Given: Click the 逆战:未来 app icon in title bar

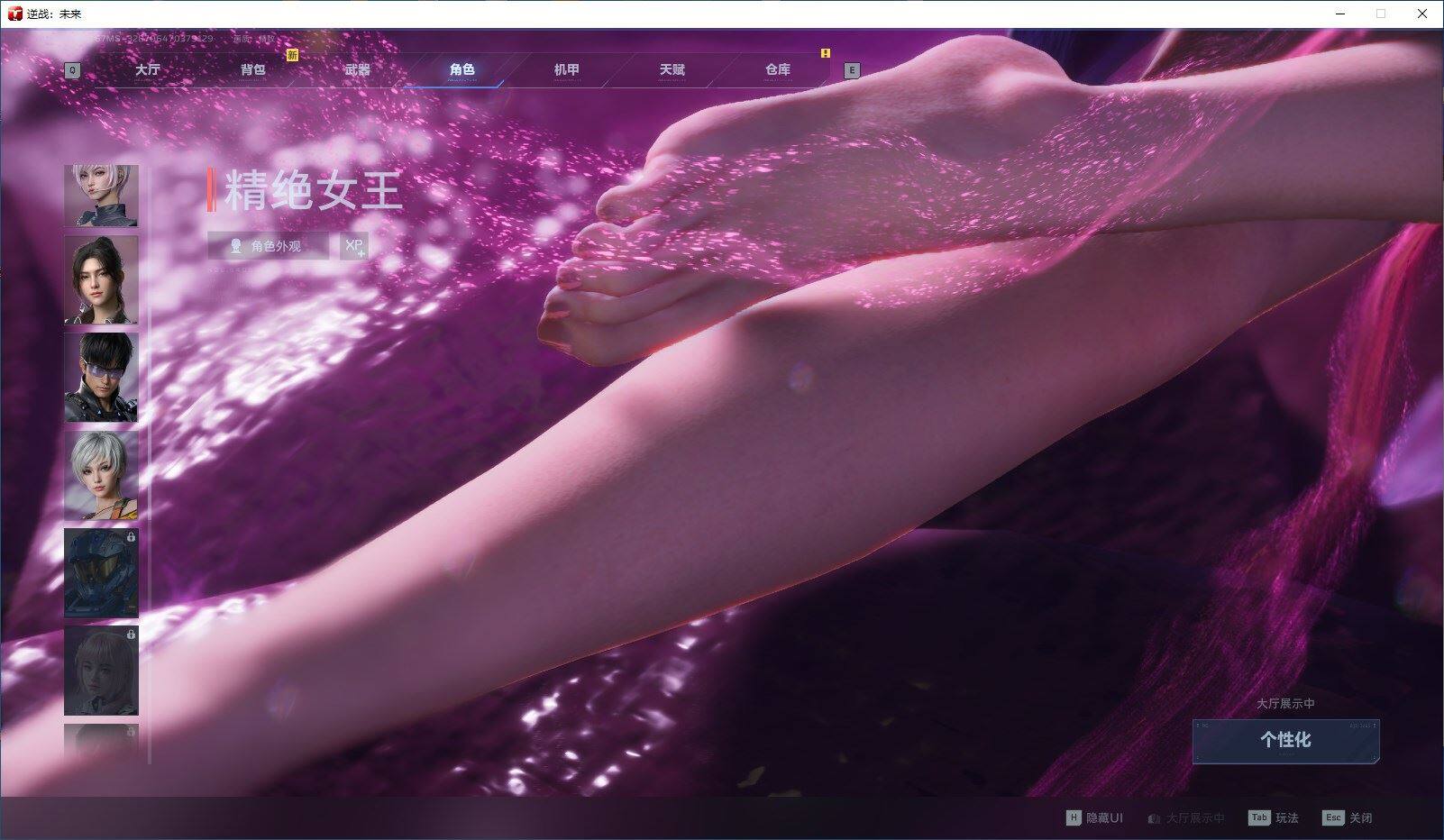Looking at the screenshot, I should (x=14, y=14).
